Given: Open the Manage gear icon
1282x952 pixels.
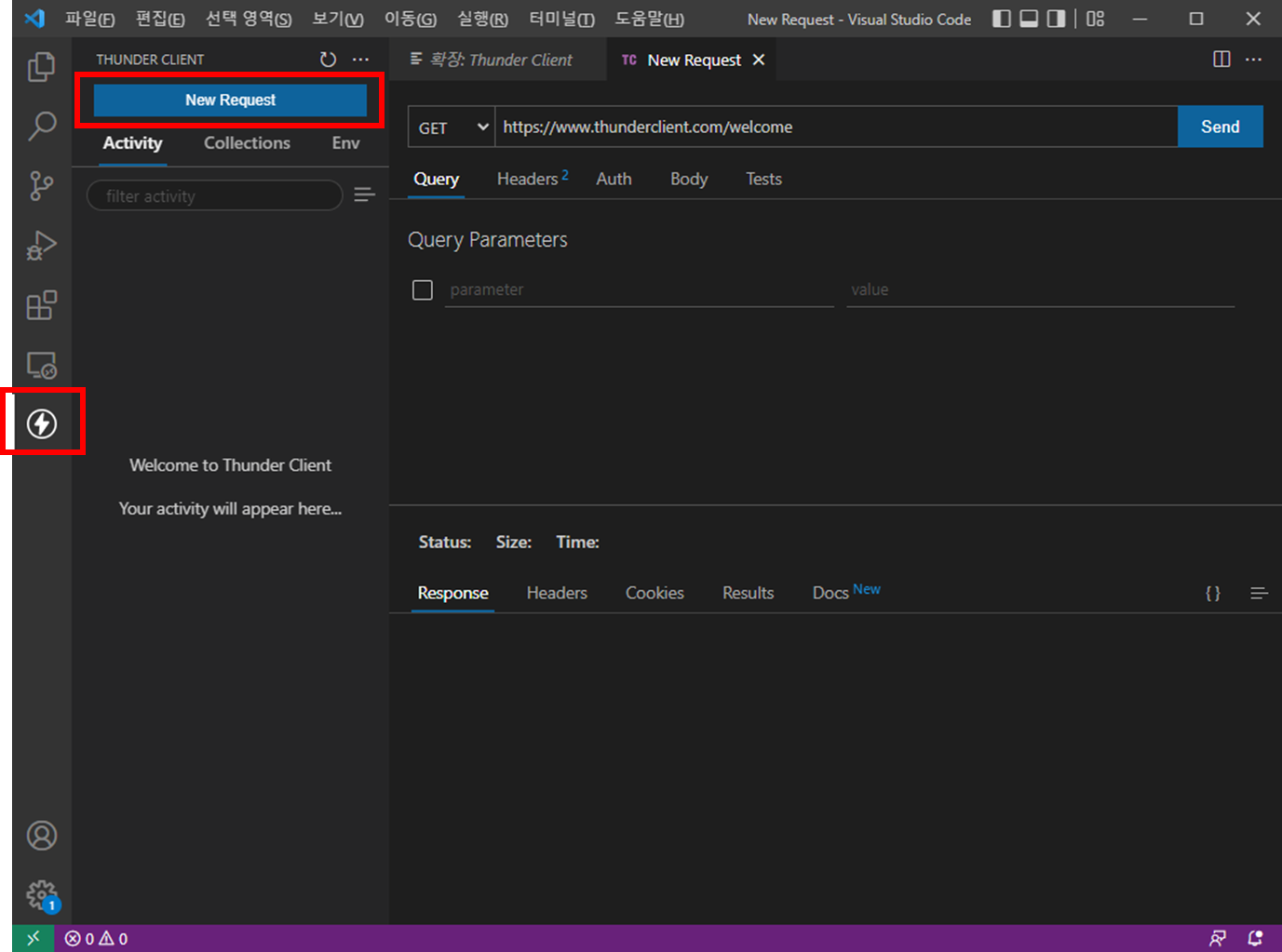Looking at the screenshot, I should point(42,895).
